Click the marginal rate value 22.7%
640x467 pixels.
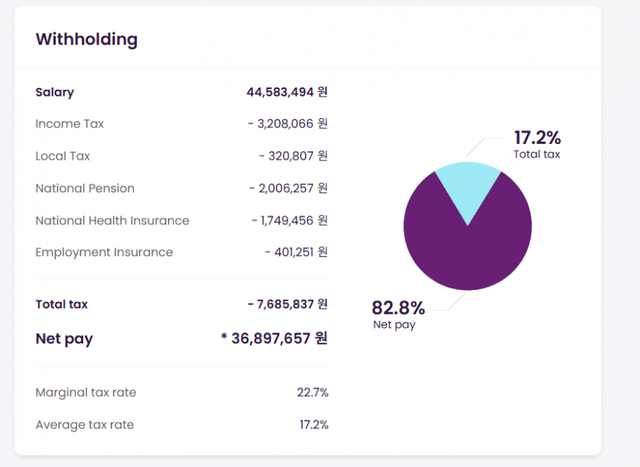point(312,392)
